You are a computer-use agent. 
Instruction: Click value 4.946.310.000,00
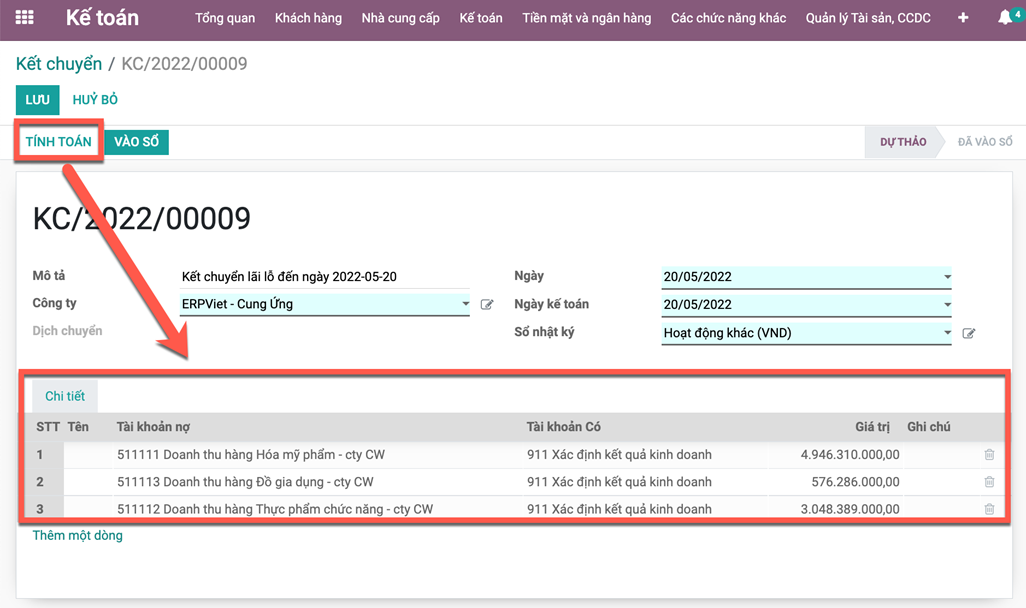pos(850,454)
